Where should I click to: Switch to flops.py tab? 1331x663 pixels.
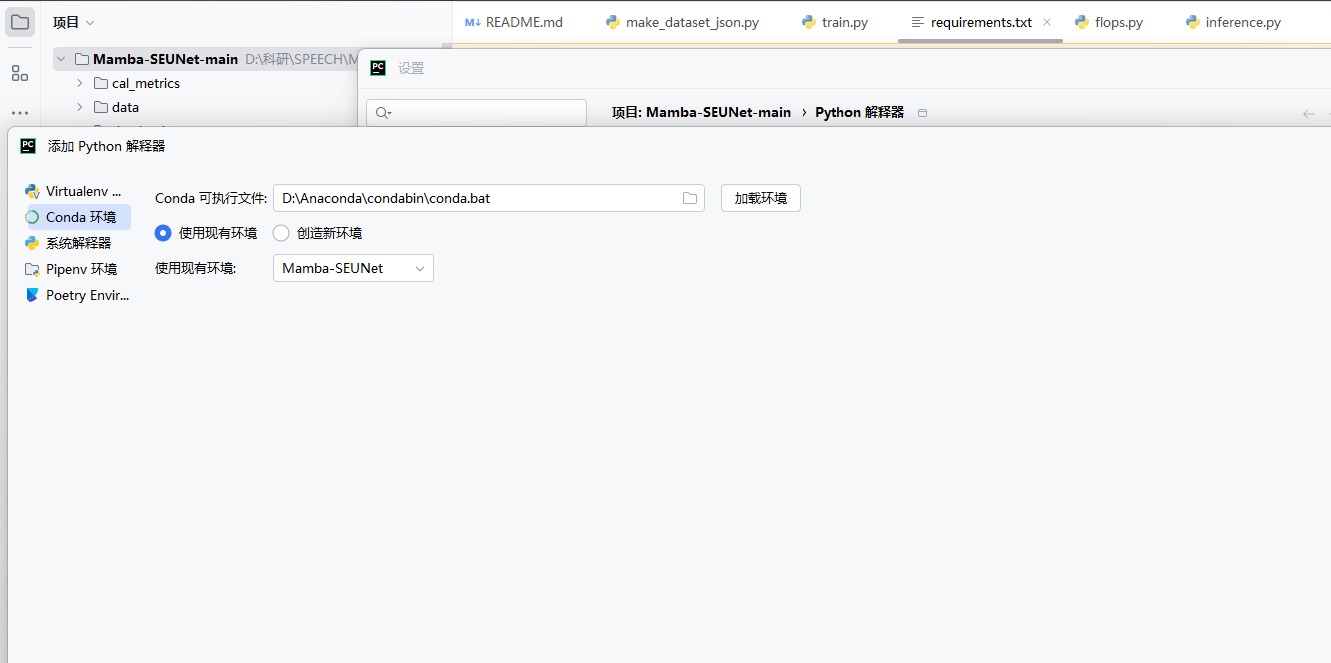[x=1109, y=22]
